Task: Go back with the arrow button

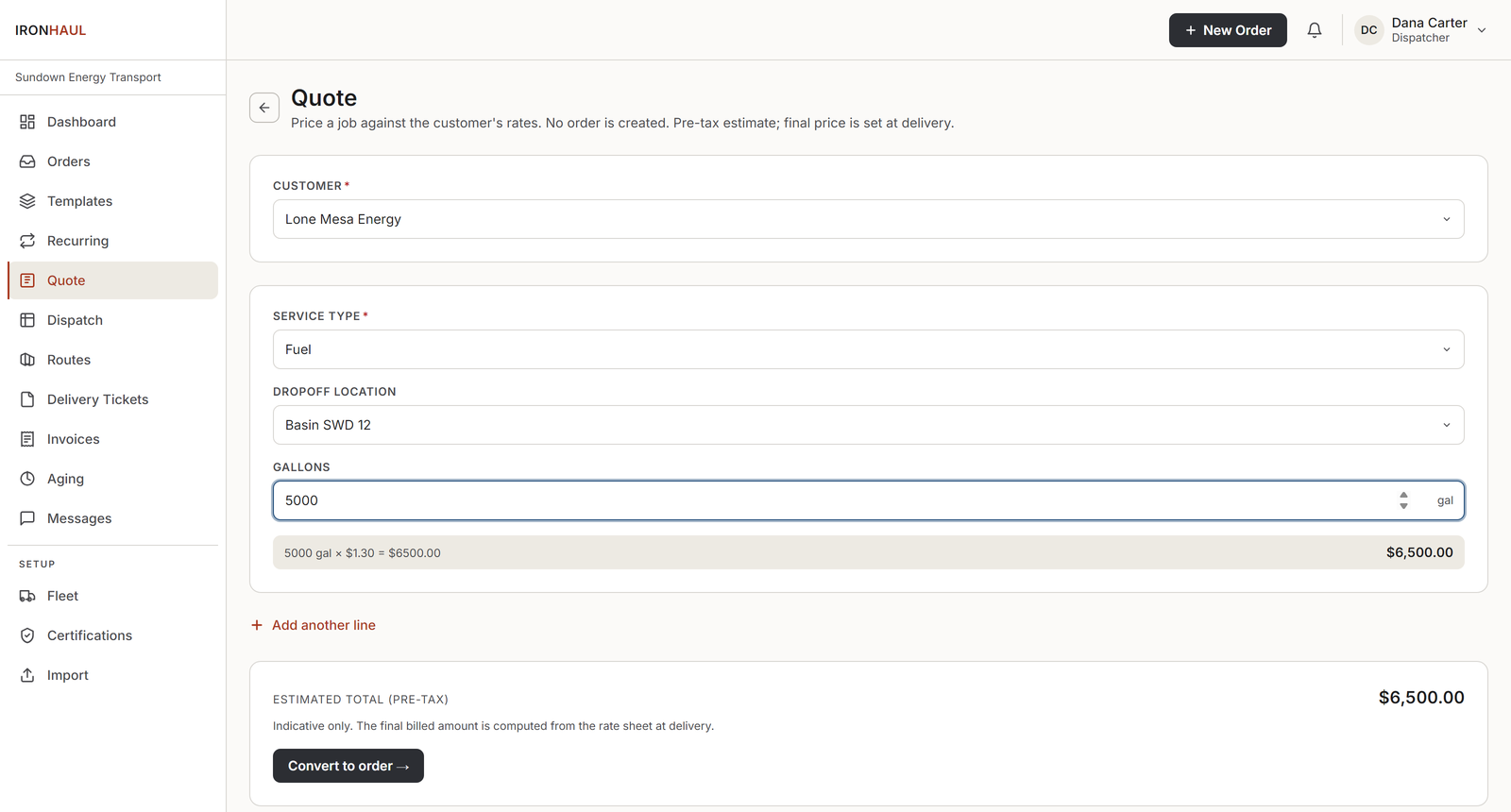Action: pyautogui.click(x=264, y=108)
